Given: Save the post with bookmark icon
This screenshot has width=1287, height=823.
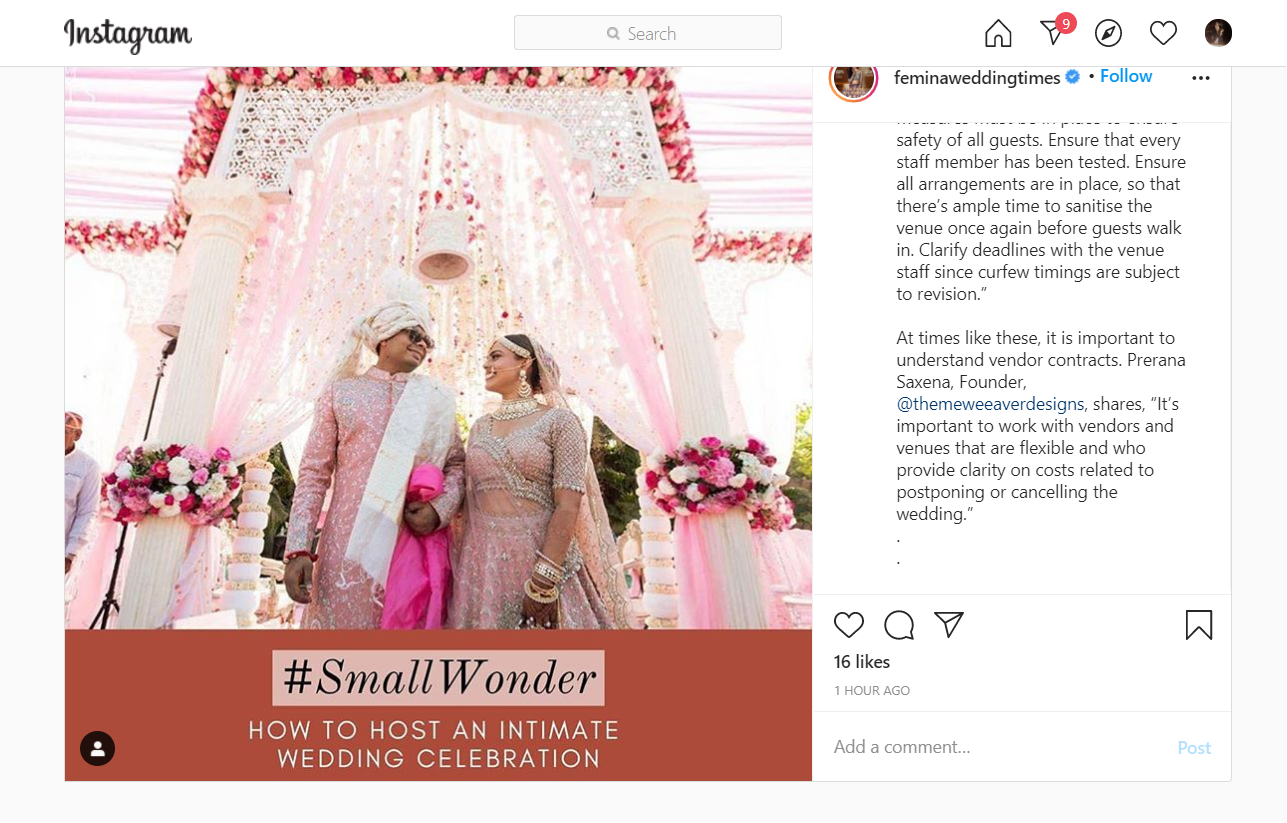Looking at the screenshot, I should [1198, 625].
